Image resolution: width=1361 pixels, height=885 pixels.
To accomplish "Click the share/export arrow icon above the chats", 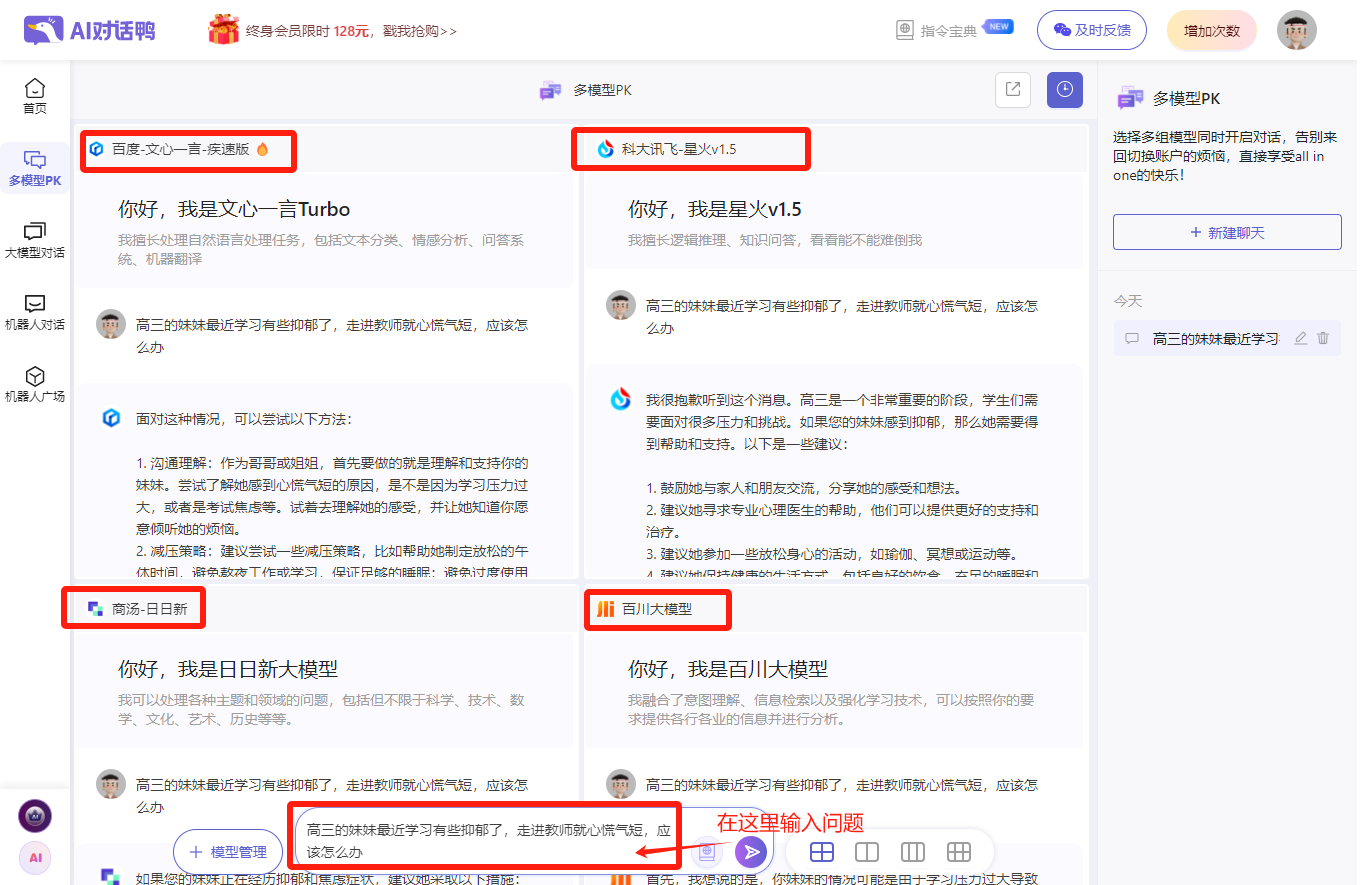I will (1012, 90).
